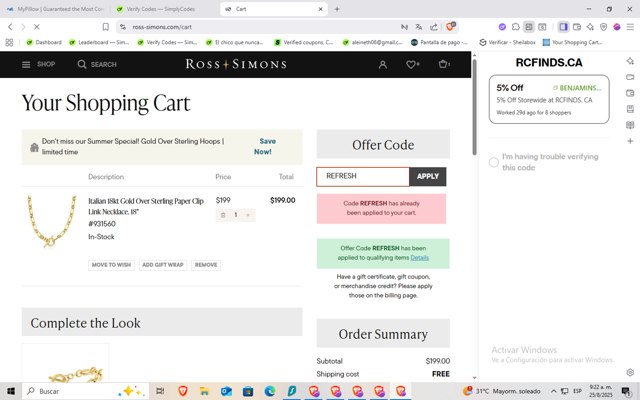Increase necklace quantity with plus button
The width and height of the screenshot is (640, 400).
[248, 215]
